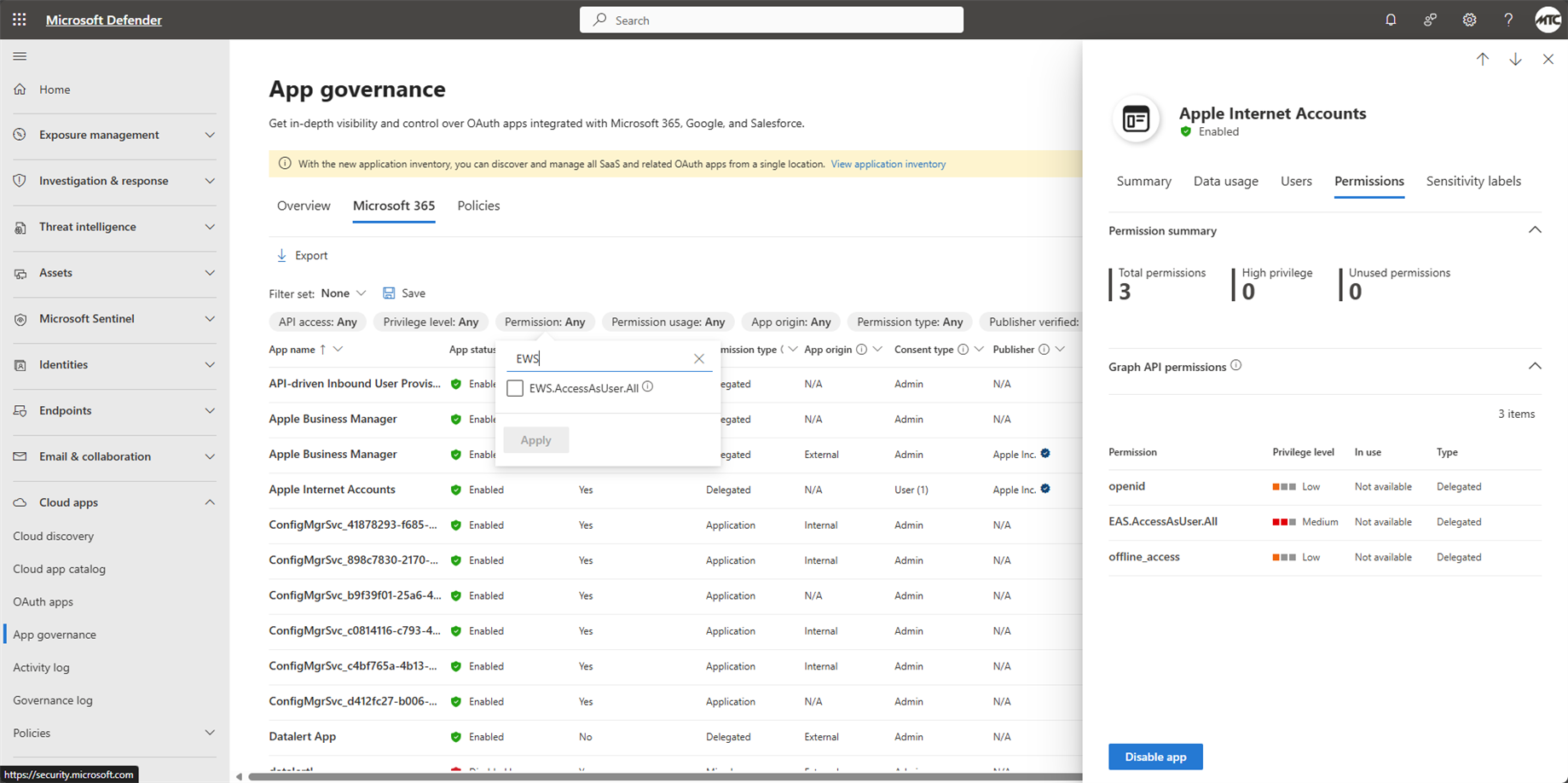Open Data usage tab

click(1225, 181)
